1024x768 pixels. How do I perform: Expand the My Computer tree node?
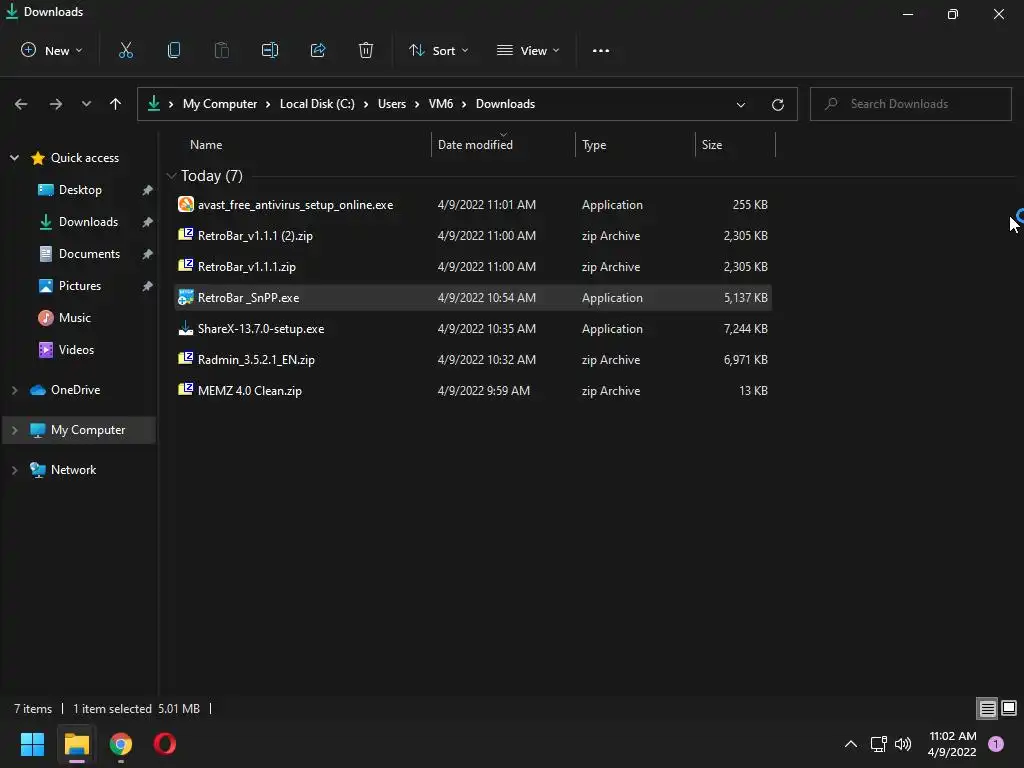(14, 430)
